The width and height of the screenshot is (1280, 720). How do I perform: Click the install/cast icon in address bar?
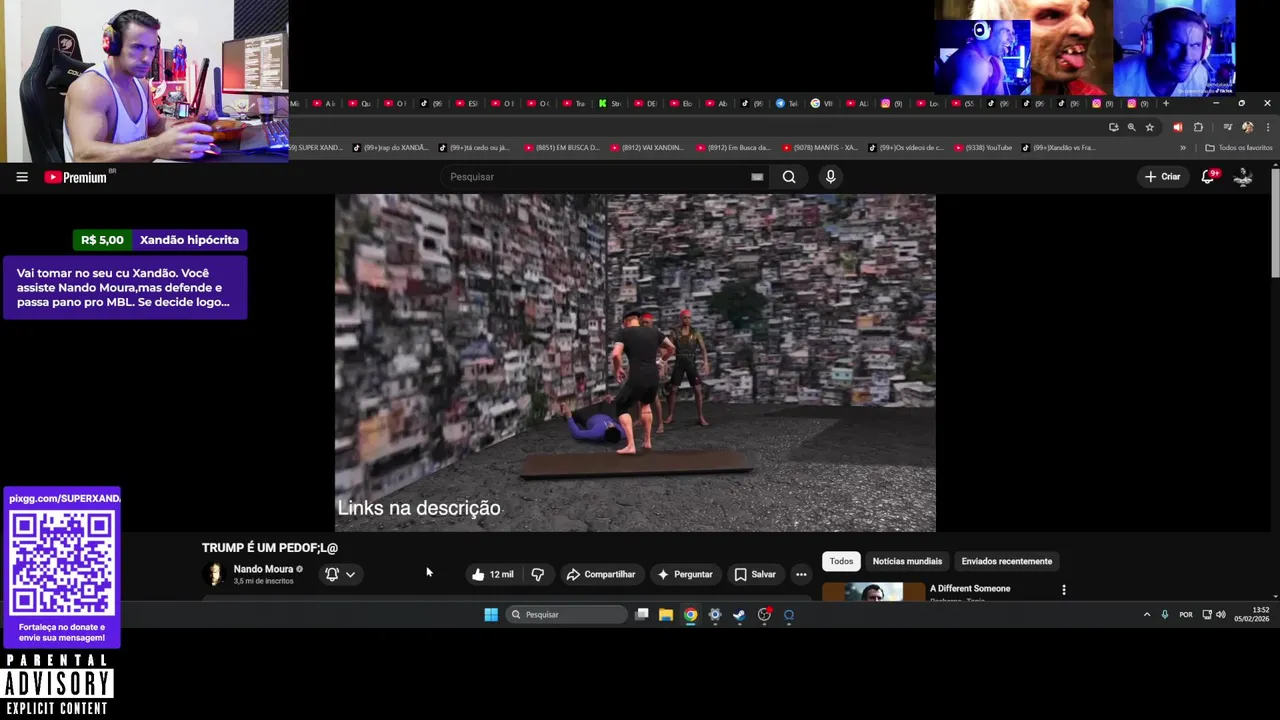[1113, 128]
